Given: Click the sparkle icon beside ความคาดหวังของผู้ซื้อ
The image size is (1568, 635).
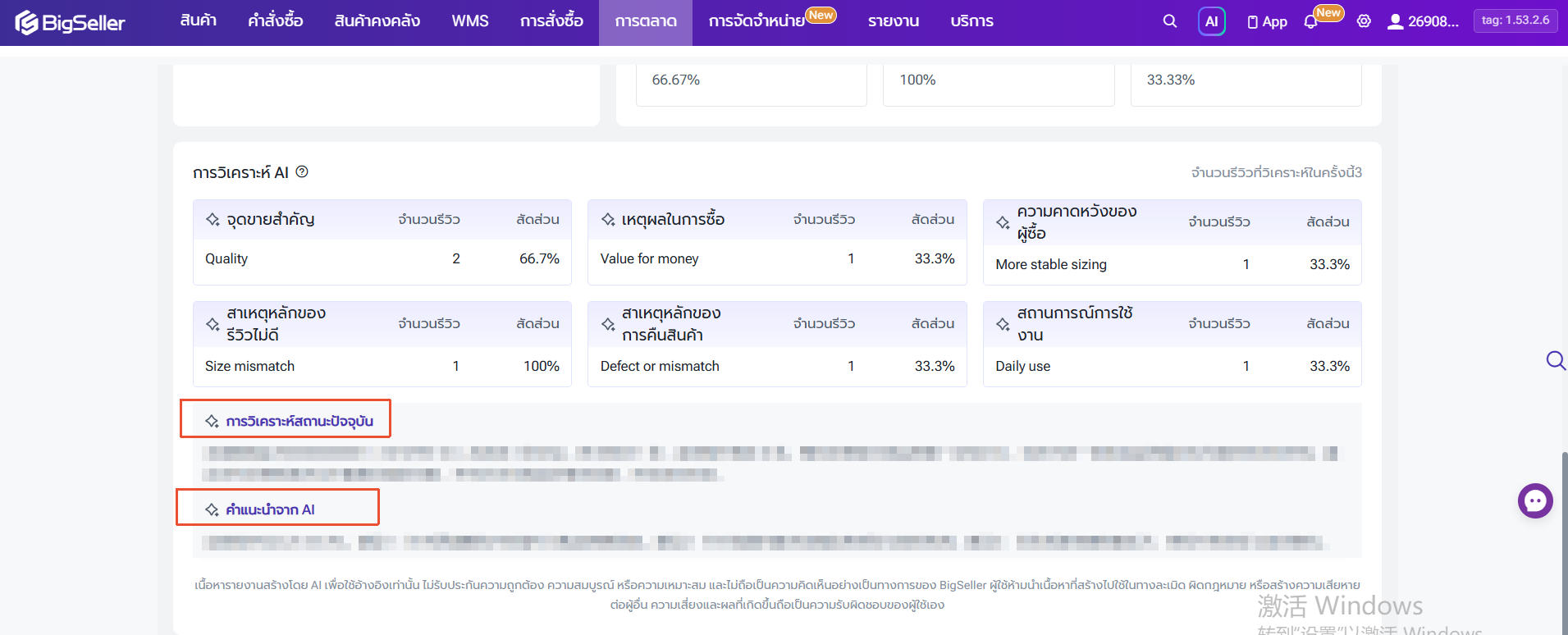Looking at the screenshot, I should click(x=1003, y=222).
